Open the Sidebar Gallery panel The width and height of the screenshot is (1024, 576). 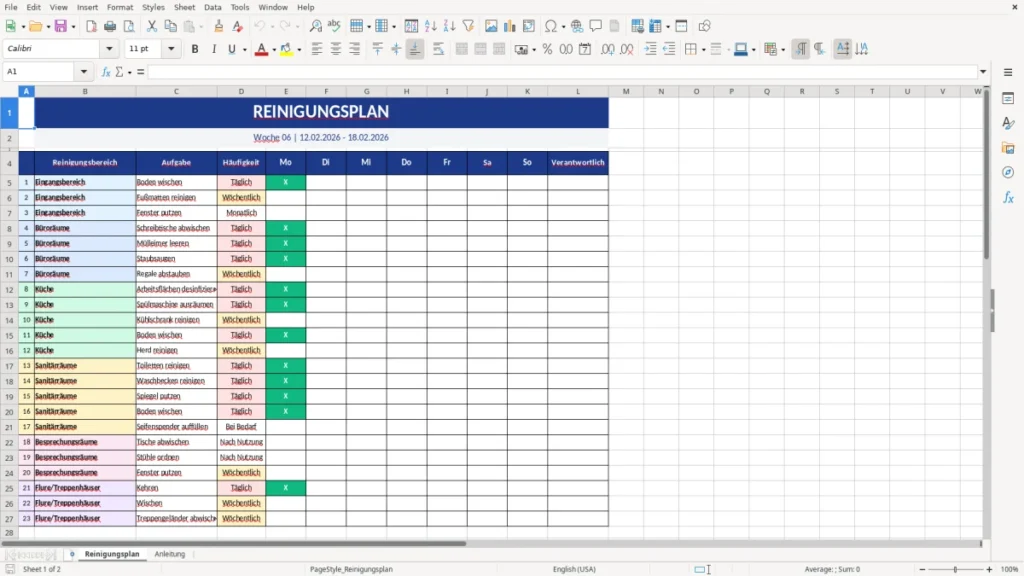(x=1008, y=148)
